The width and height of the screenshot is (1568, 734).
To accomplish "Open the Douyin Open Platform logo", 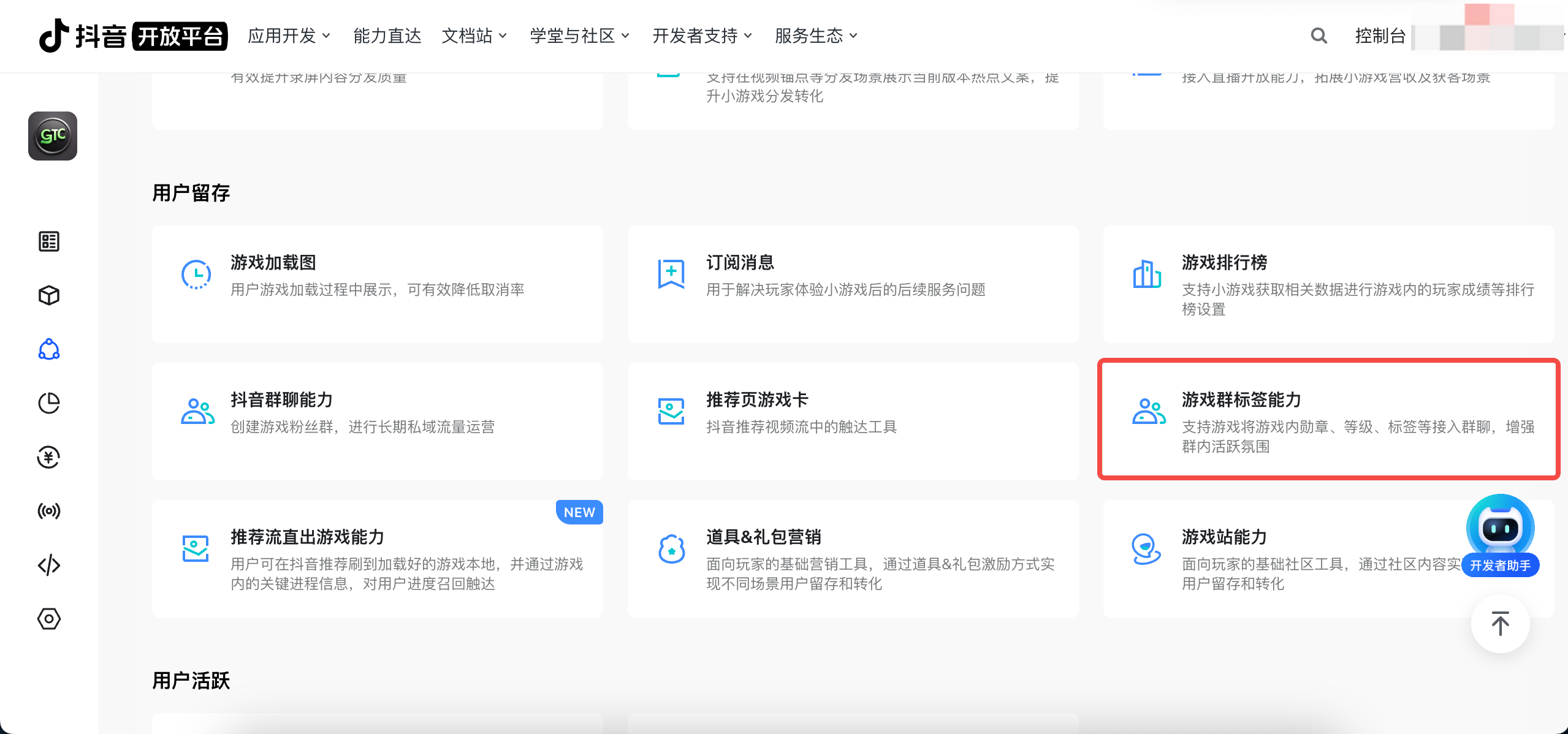I will [x=133, y=36].
